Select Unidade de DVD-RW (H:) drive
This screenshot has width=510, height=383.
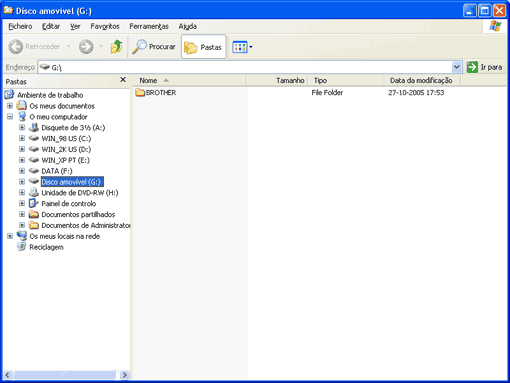pos(80,193)
